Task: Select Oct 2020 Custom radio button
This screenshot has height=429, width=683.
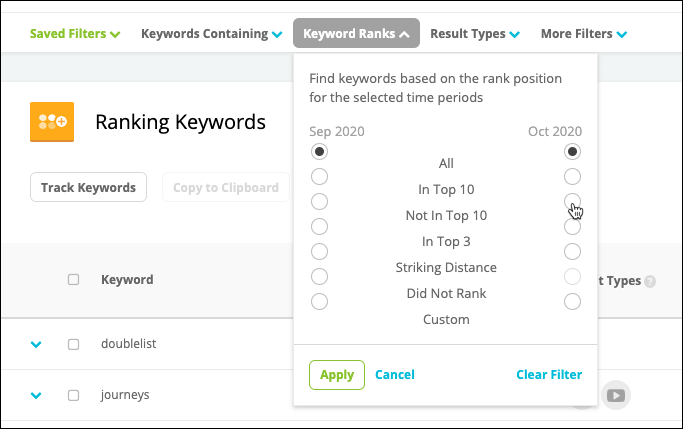Action: [x=572, y=301]
